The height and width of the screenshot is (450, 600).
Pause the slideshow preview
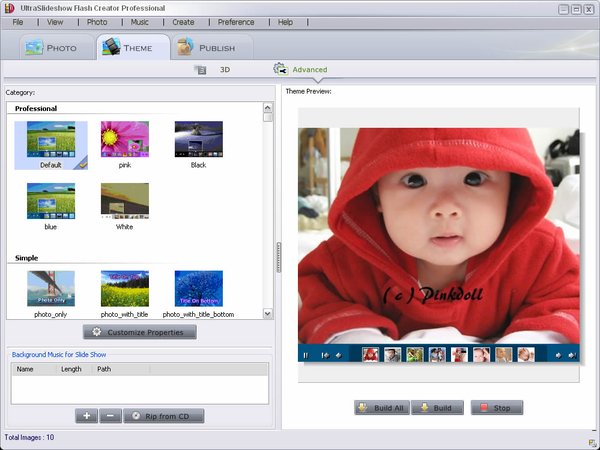305,355
